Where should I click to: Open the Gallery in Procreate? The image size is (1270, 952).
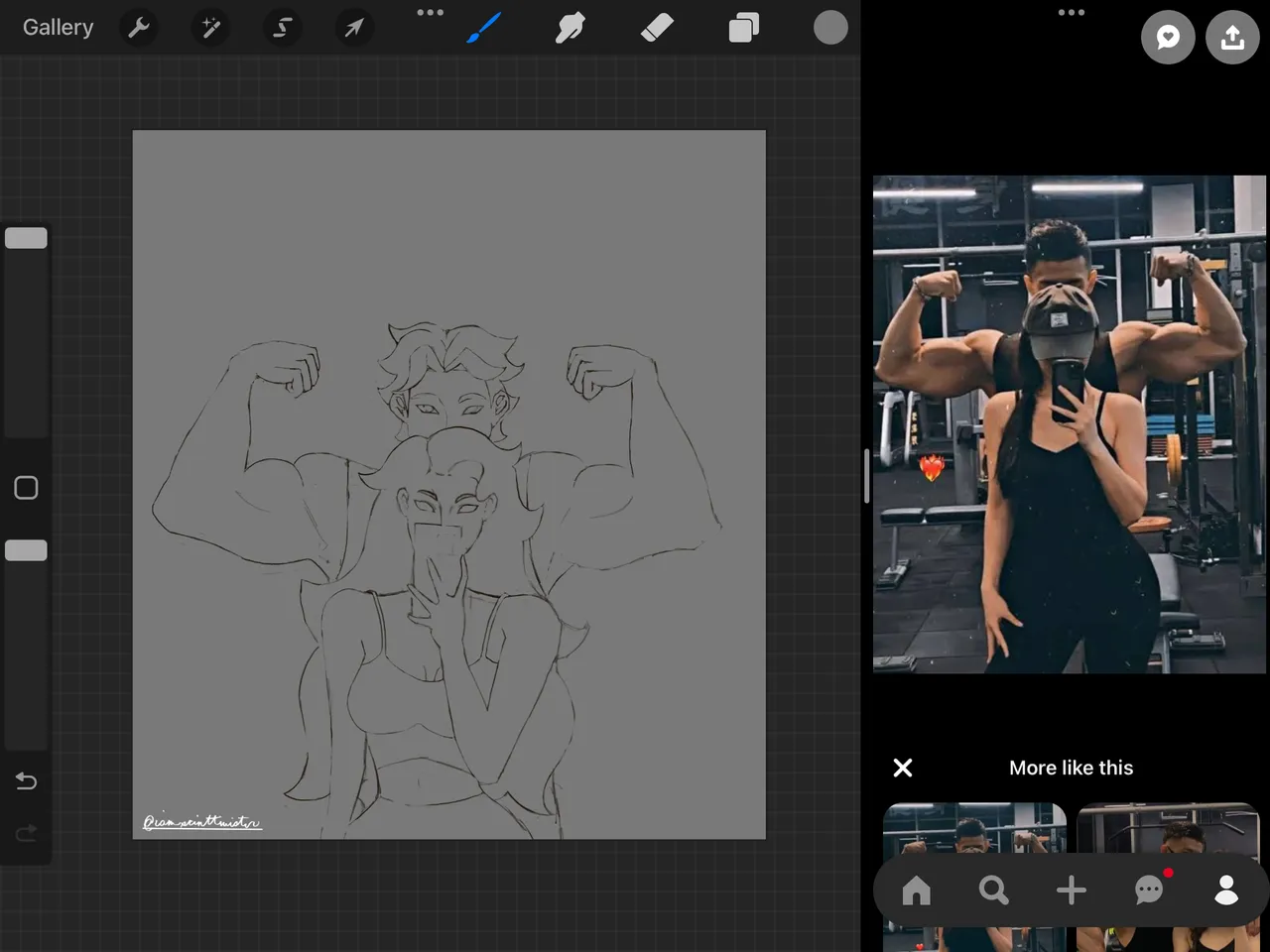coord(58,28)
